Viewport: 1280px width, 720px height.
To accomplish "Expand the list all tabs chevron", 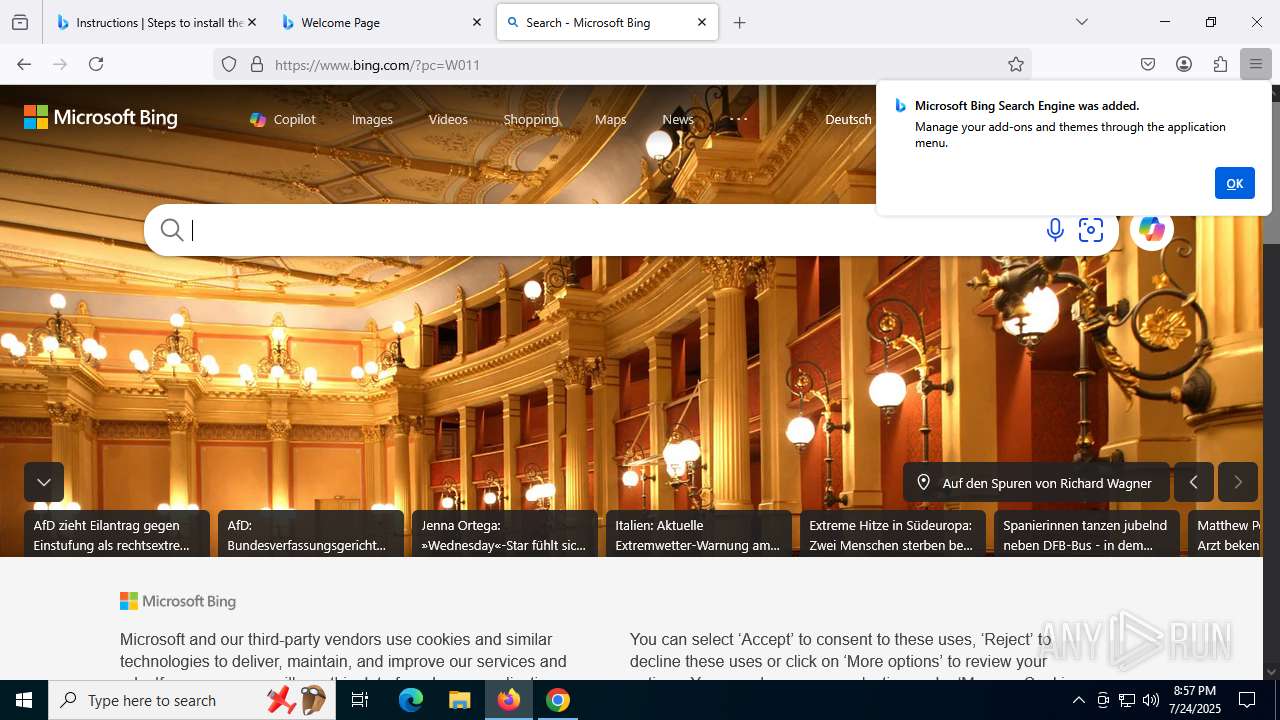I will [x=1081, y=22].
